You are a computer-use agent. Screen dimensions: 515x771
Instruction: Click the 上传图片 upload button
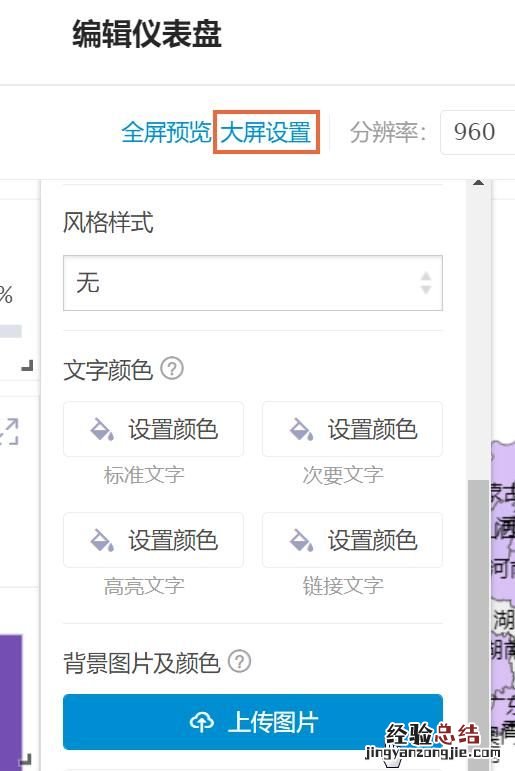(x=253, y=722)
